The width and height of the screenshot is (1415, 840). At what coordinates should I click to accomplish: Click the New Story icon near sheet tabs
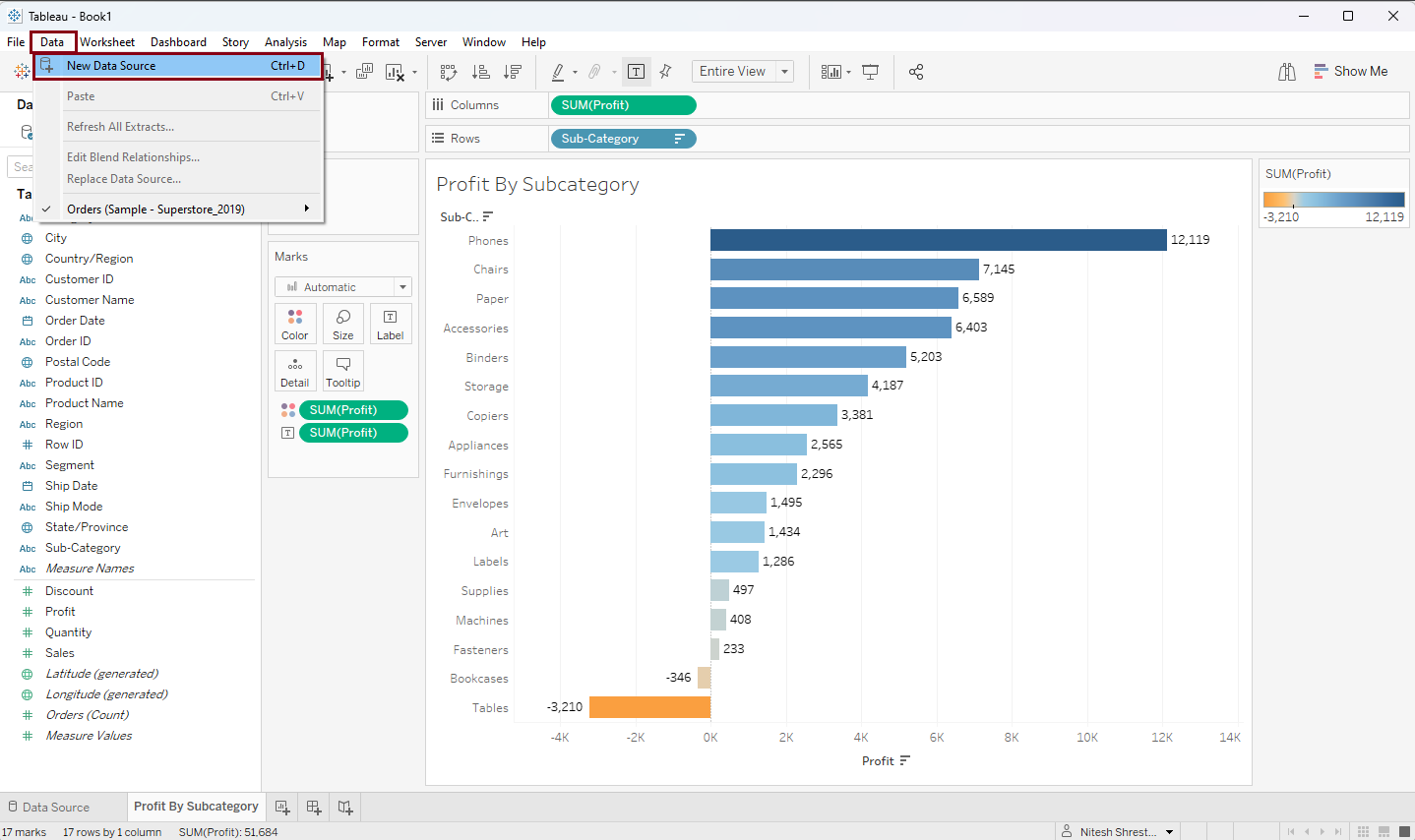tap(344, 807)
